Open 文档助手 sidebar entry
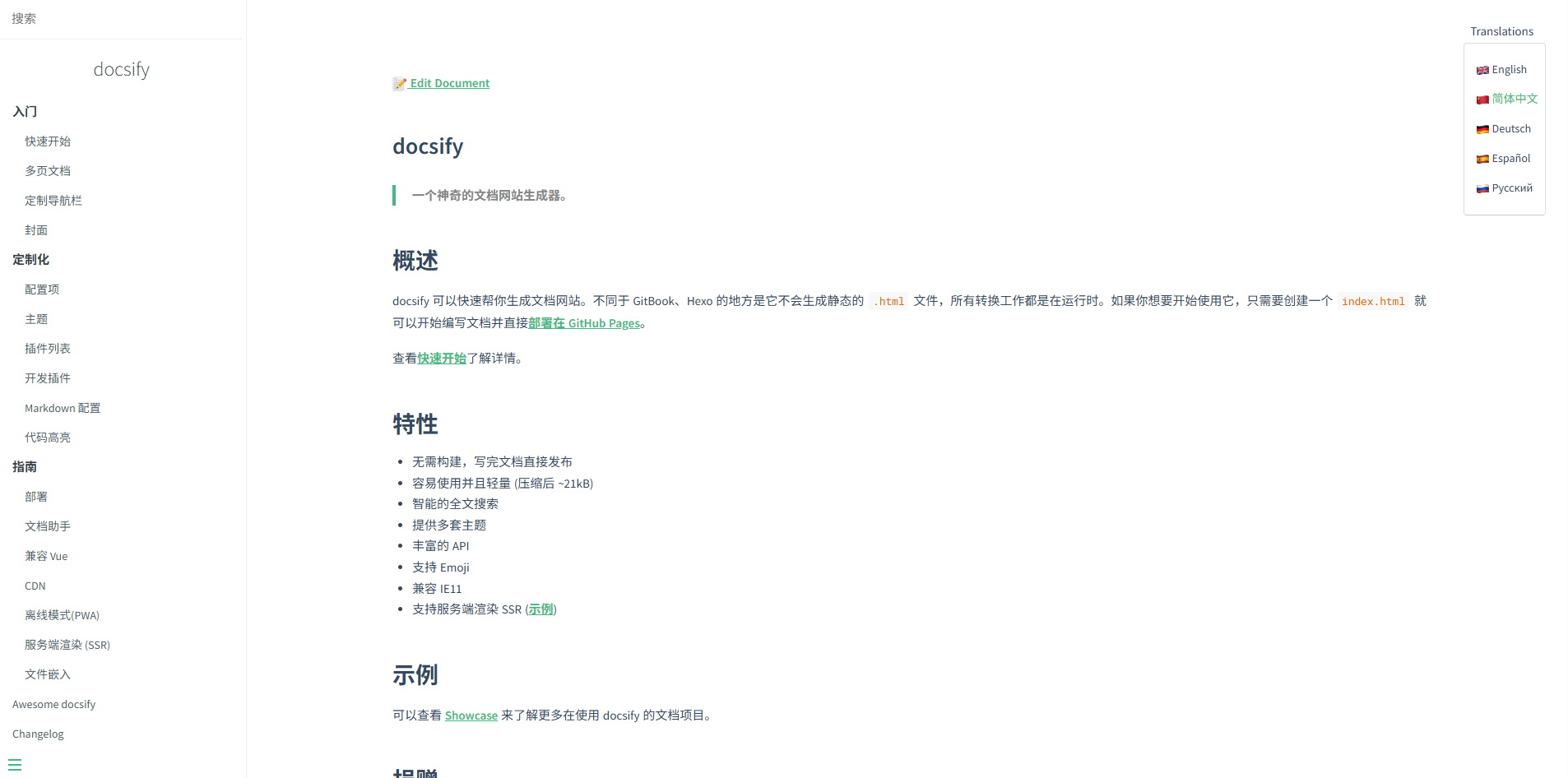The image size is (1568, 778). [48, 526]
